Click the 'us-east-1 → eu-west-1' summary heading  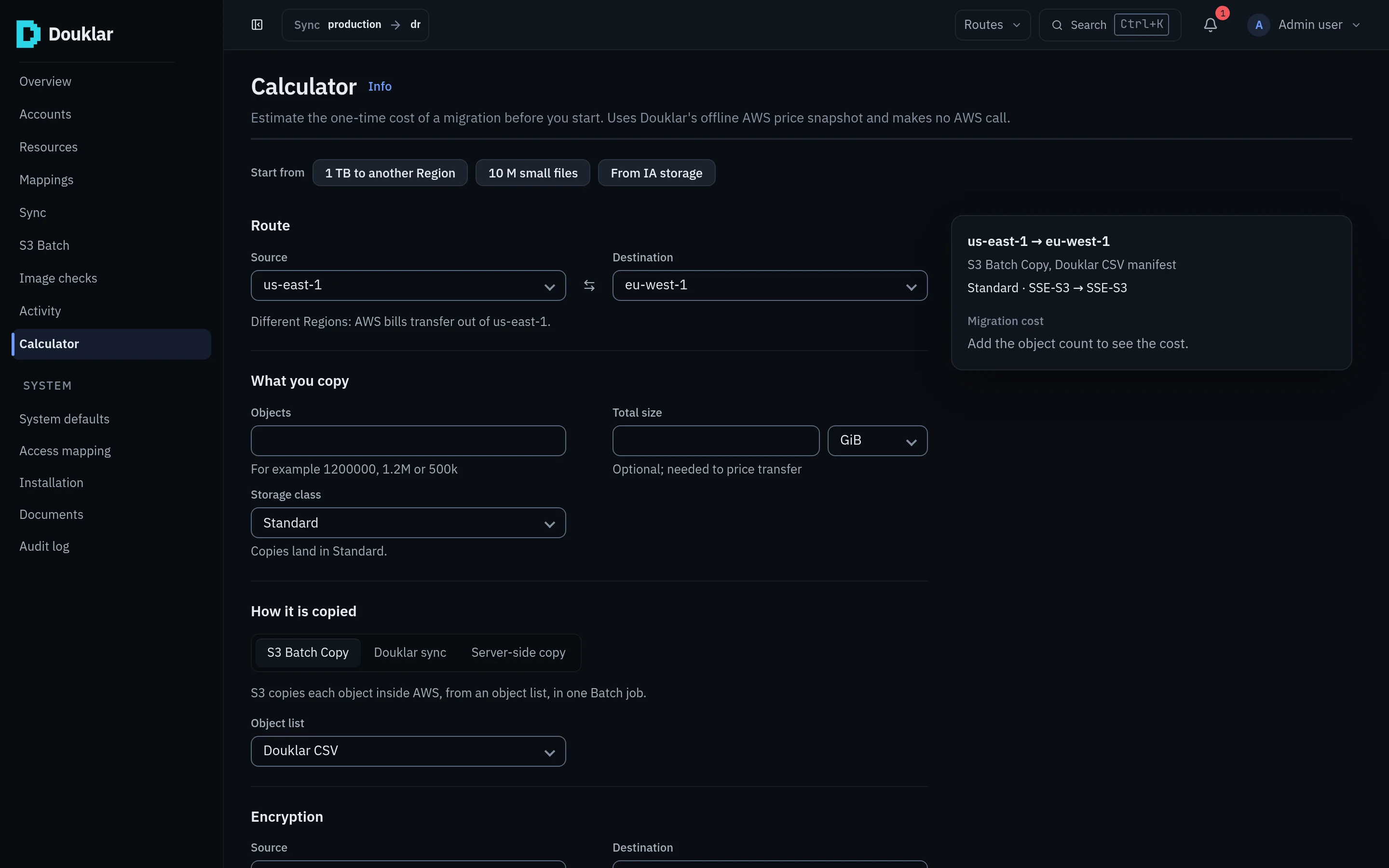click(x=1038, y=242)
